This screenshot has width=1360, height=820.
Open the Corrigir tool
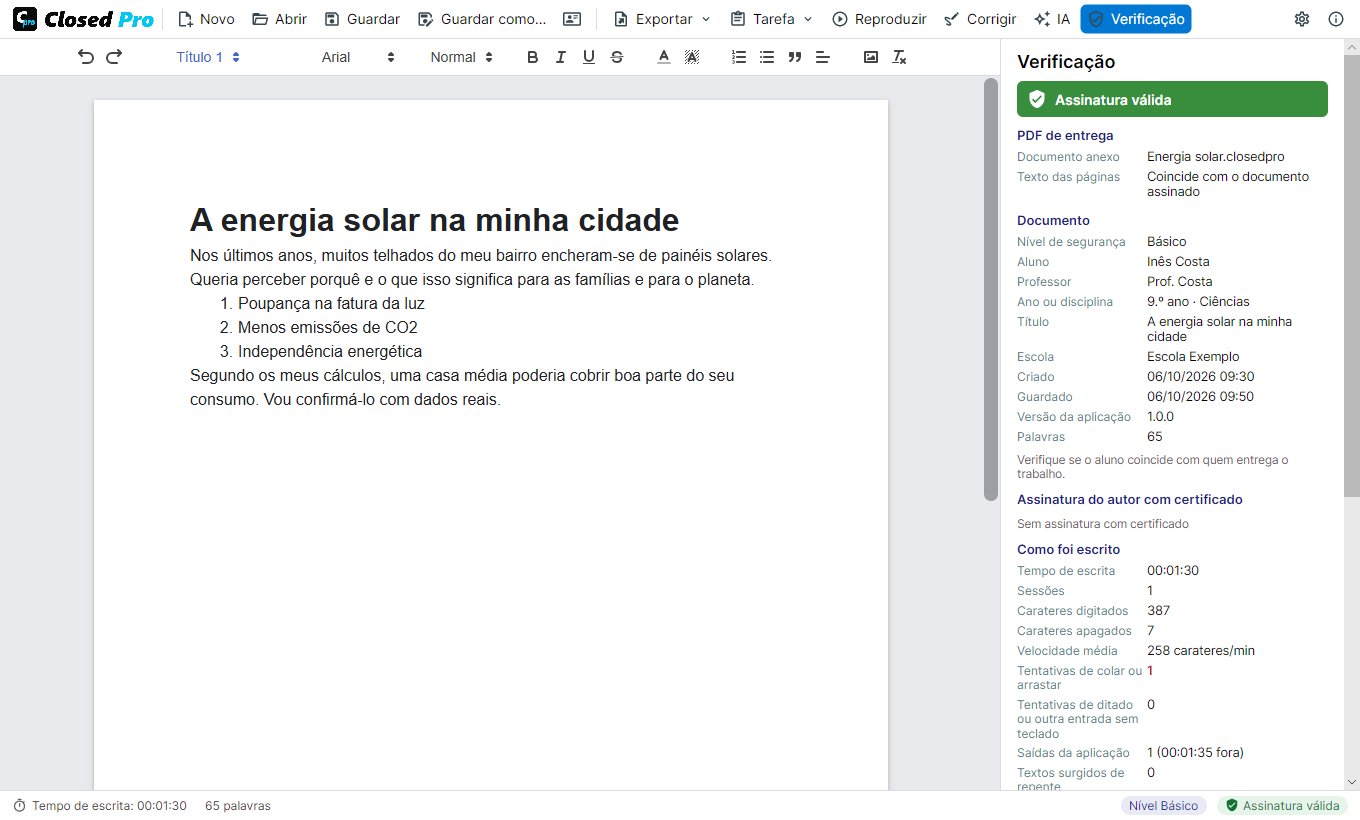pos(980,19)
